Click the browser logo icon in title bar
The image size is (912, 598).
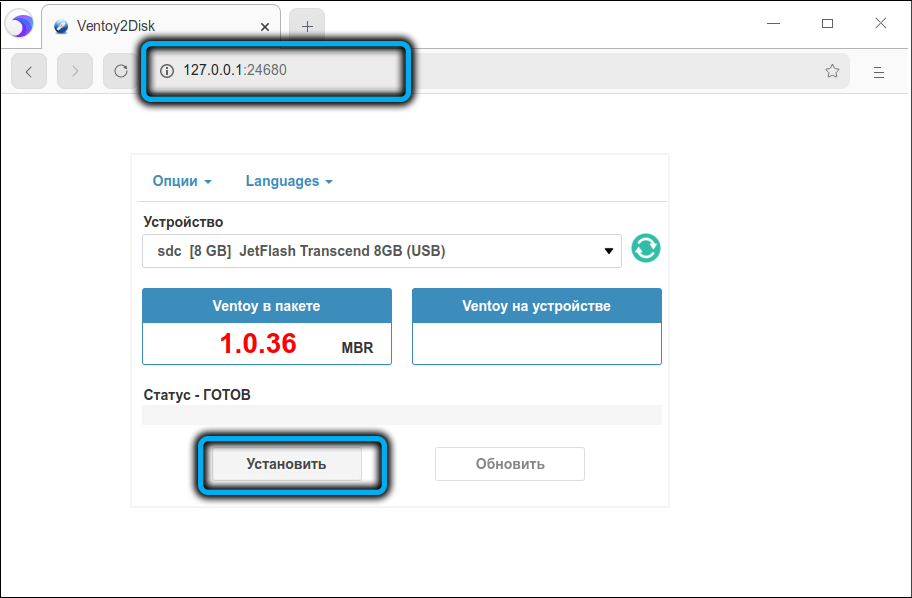20,26
